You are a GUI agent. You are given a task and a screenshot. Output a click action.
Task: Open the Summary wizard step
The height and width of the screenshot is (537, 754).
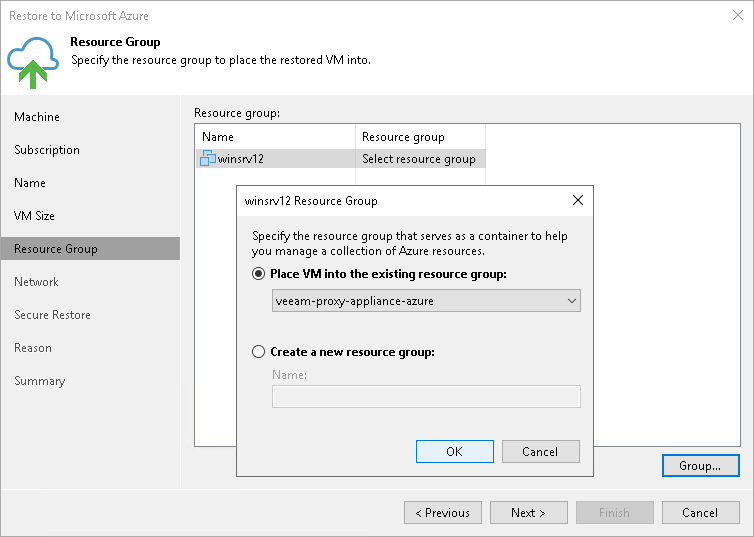click(x=39, y=381)
